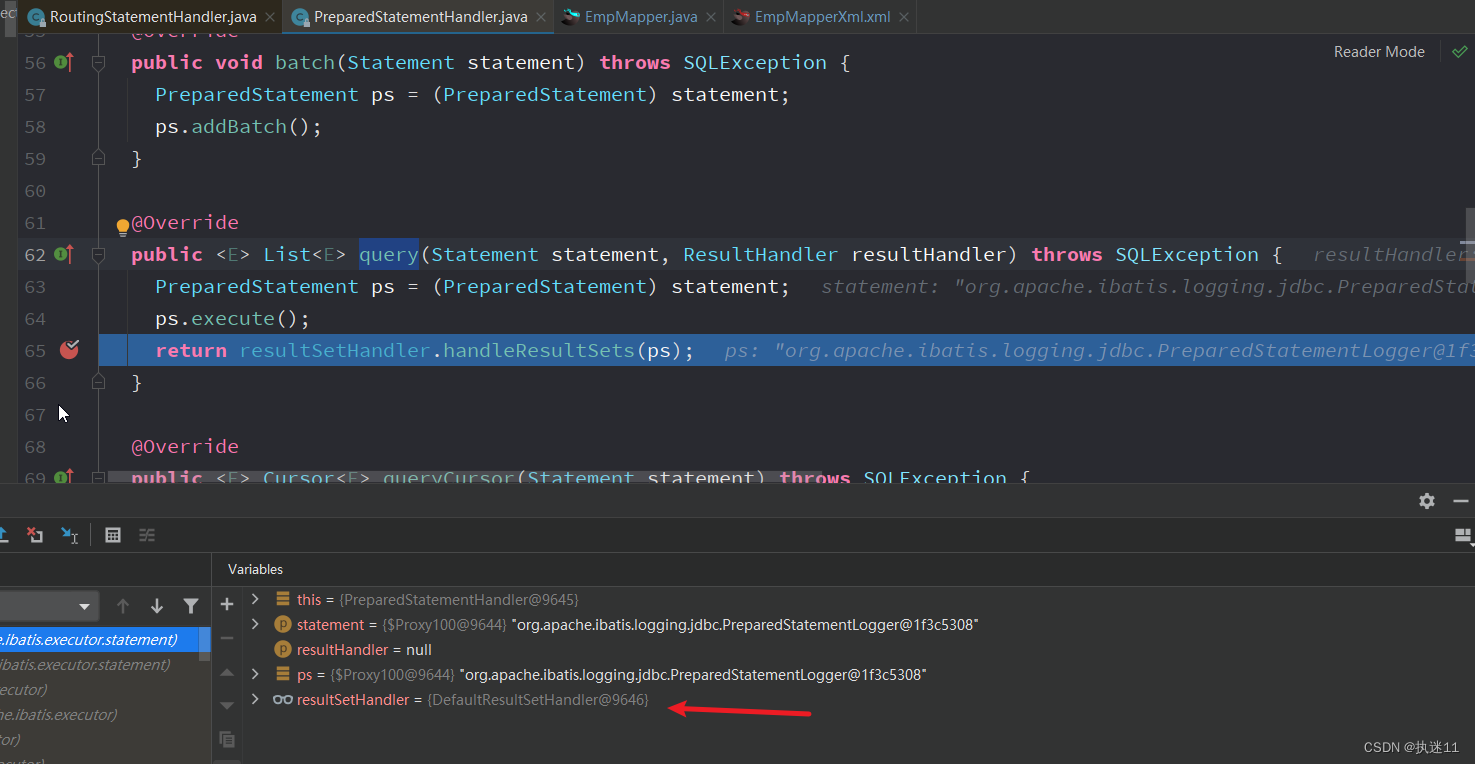Open Evaluate Expression calculator icon

point(113,535)
